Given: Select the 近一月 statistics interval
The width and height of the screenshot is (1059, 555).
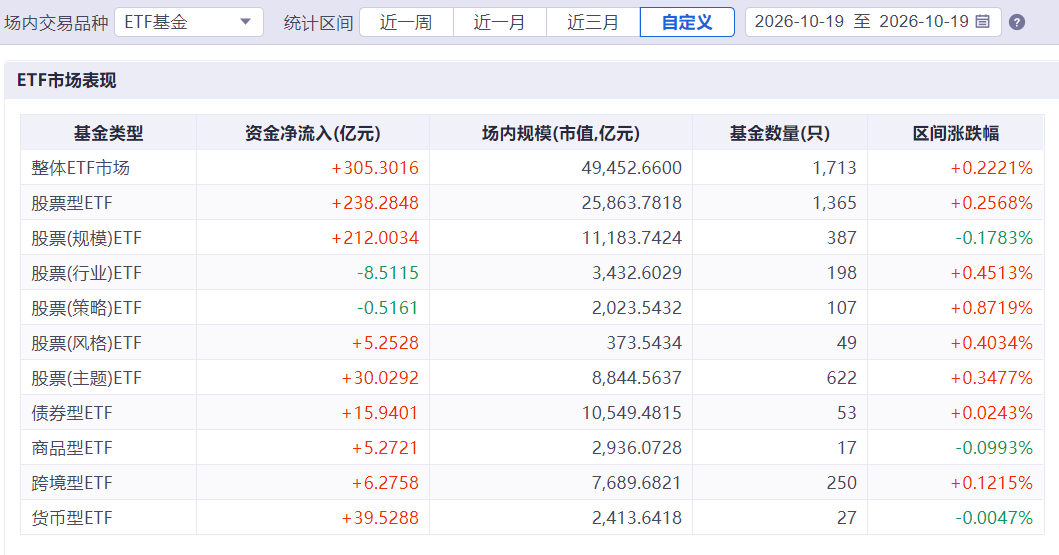Looking at the screenshot, I should pyautogui.click(x=499, y=22).
